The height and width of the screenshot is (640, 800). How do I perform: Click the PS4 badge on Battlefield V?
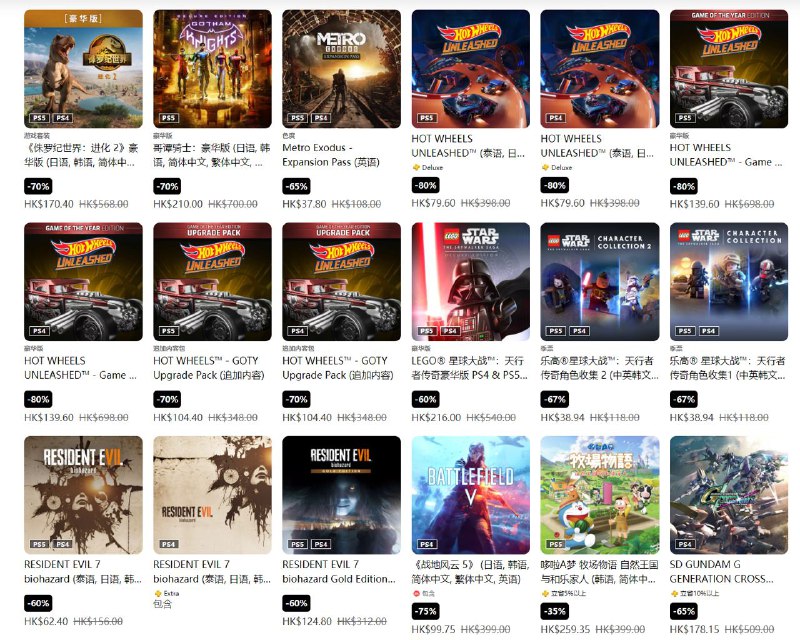(x=427, y=544)
